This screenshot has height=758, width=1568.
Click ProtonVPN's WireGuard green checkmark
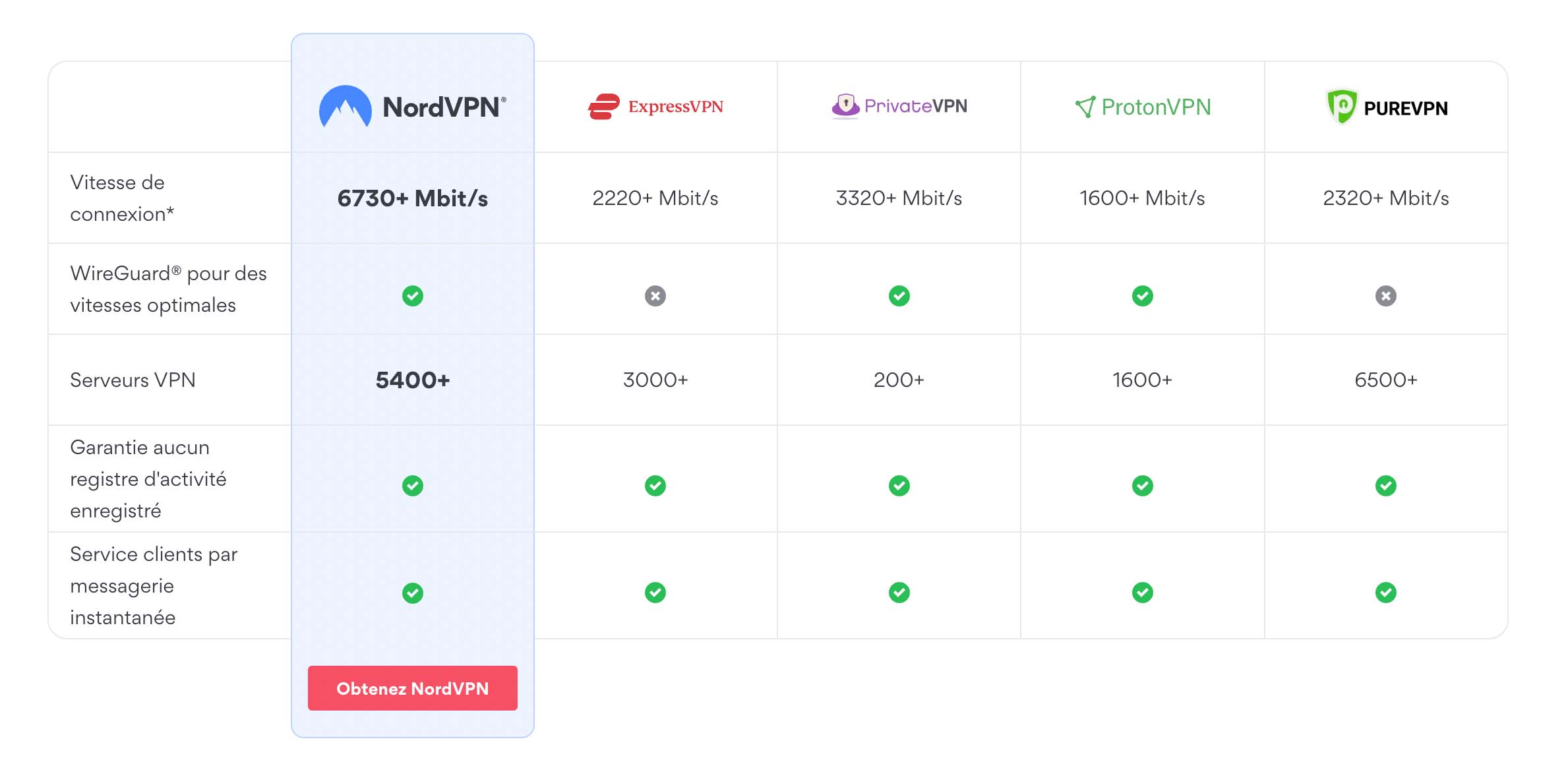click(x=1143, y=296)
